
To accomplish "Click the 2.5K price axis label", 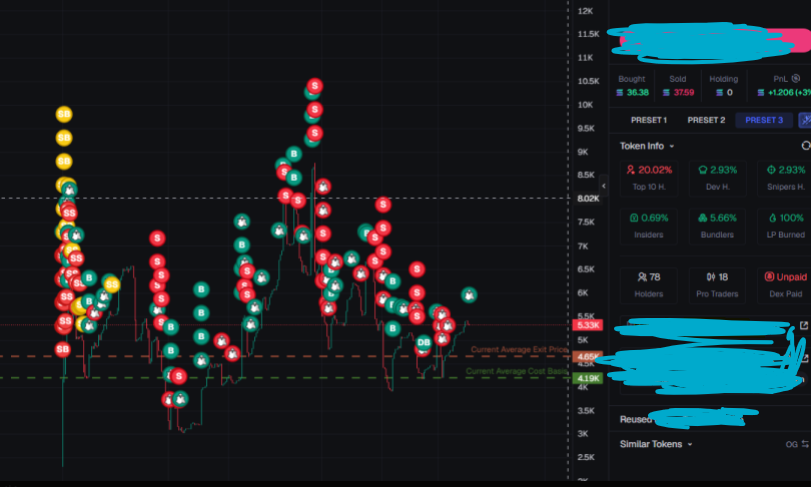I will click(x=586, y=457).
